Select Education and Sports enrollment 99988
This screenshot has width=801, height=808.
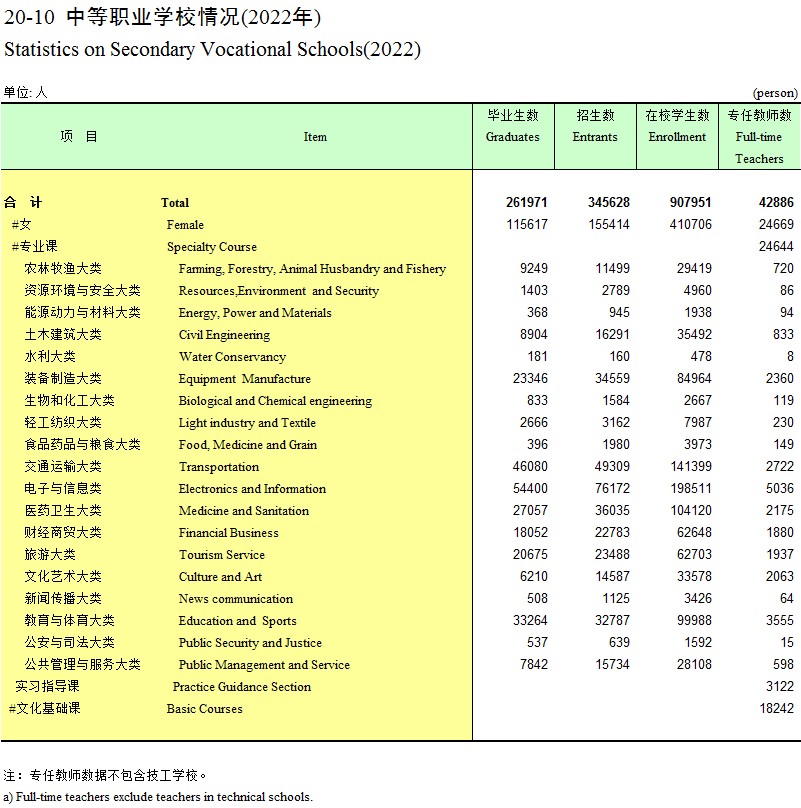(x=694, y=620)
